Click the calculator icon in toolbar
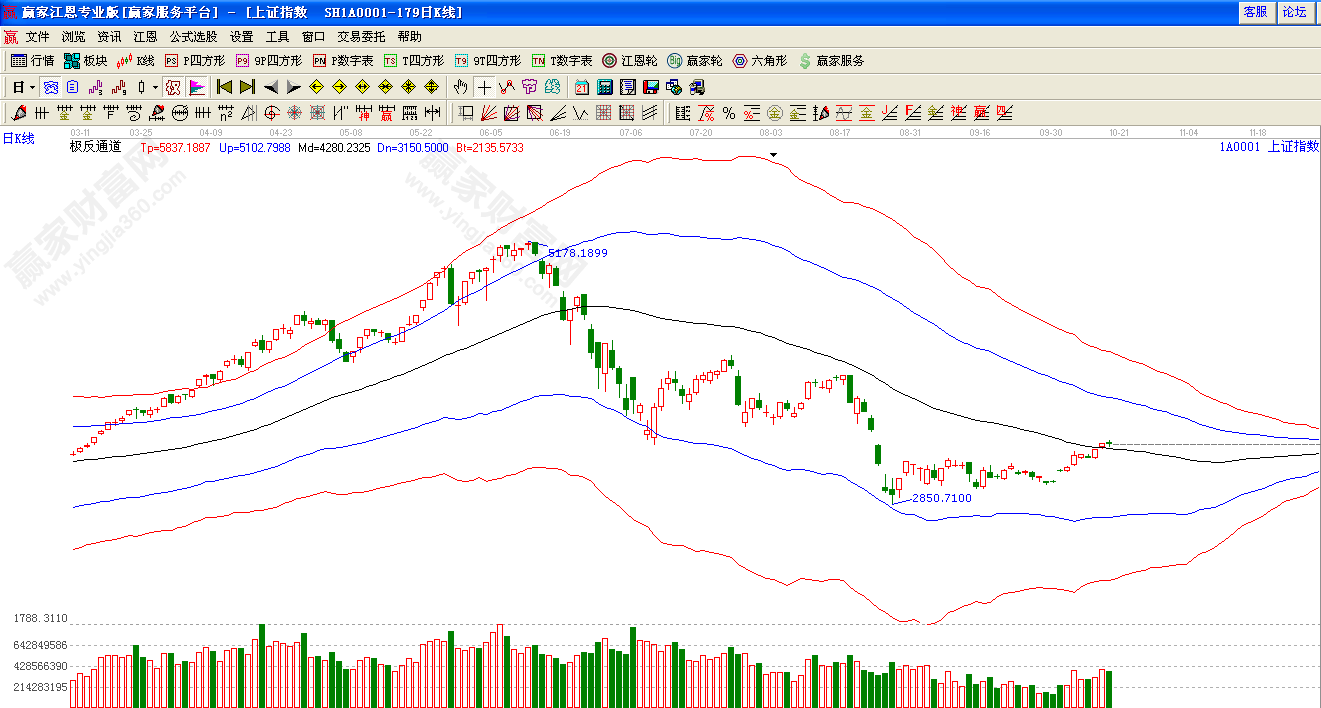1321x708 pixels. [x=605, y=87]
